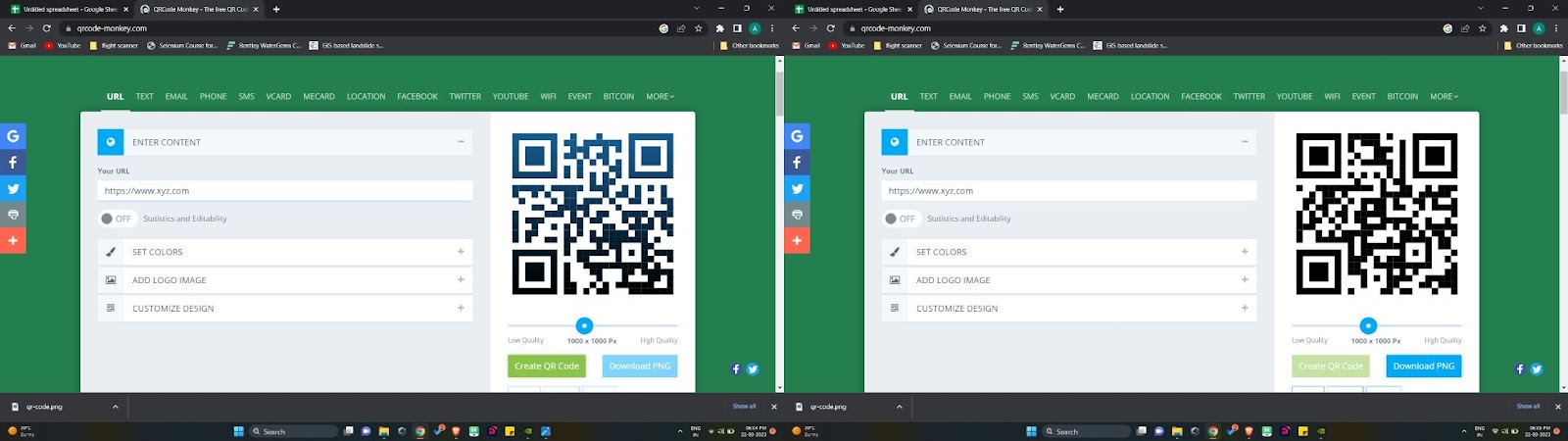Click the taskbar Search box in right window
The height and width of the screenshot is (441, 1568).
[x=1086, y=431]
